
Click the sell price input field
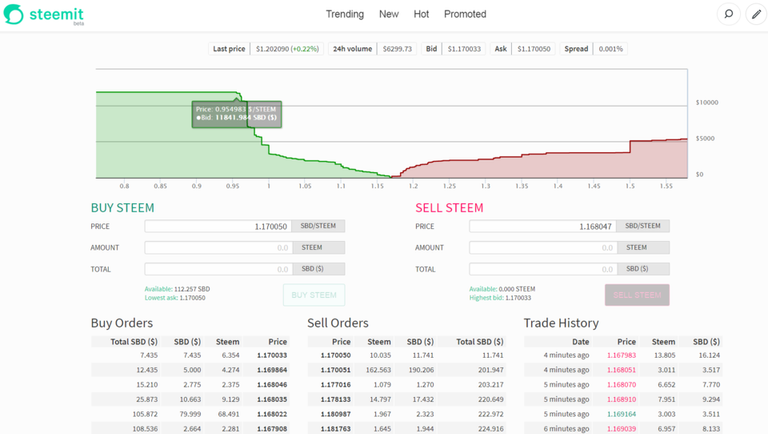[543, 227]
